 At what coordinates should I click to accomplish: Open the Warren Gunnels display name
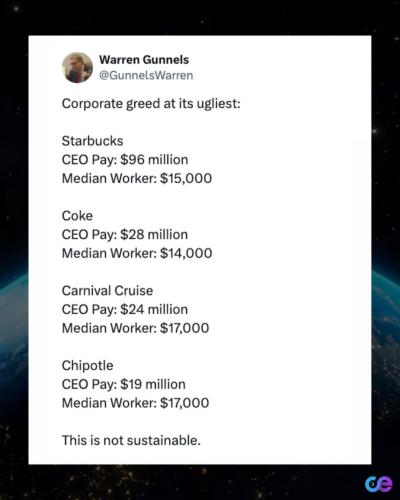click(x=144, y=60)
